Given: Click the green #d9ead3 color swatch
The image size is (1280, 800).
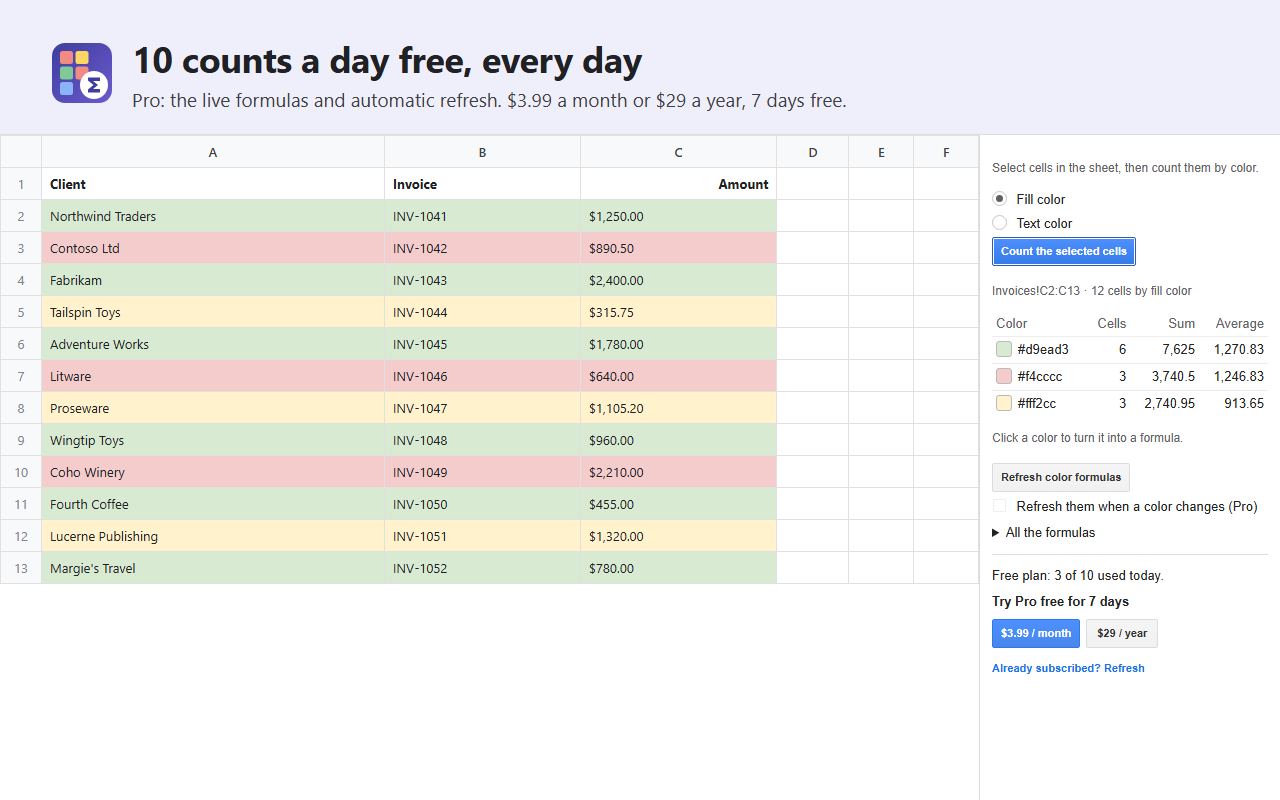Looking at the screenshot, I should point(1004,349).
